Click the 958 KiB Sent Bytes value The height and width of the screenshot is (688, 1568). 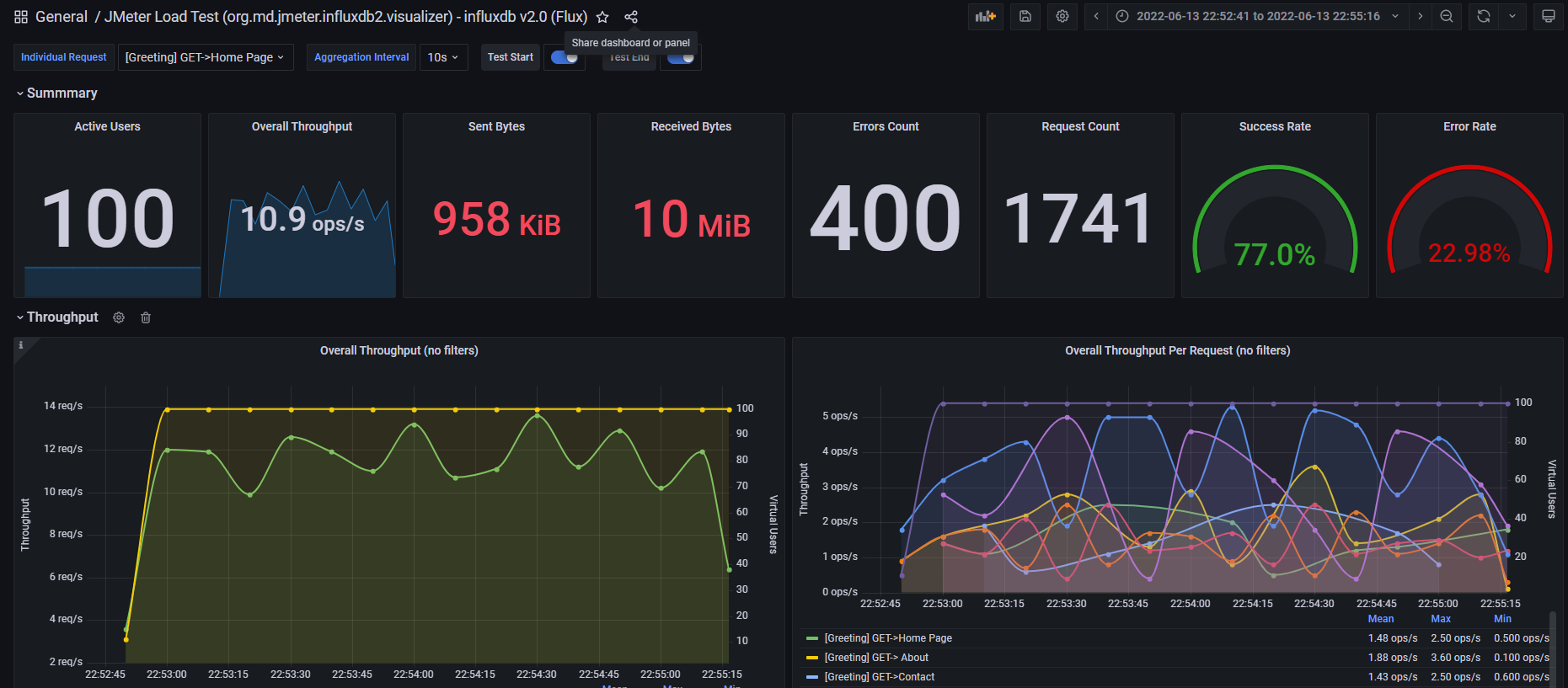(496, 220)
